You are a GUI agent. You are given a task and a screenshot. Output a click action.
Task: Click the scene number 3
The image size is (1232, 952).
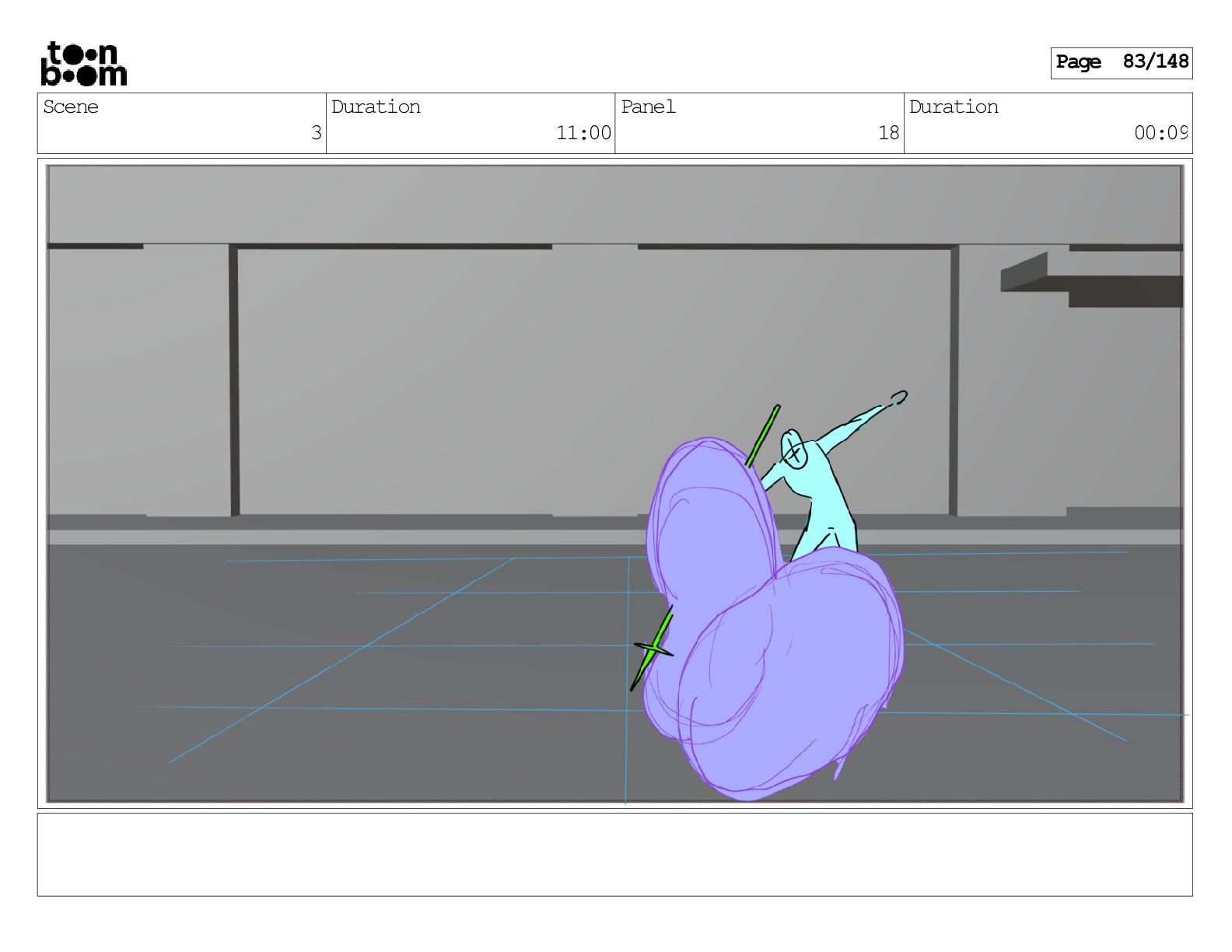tap(316, 133)
